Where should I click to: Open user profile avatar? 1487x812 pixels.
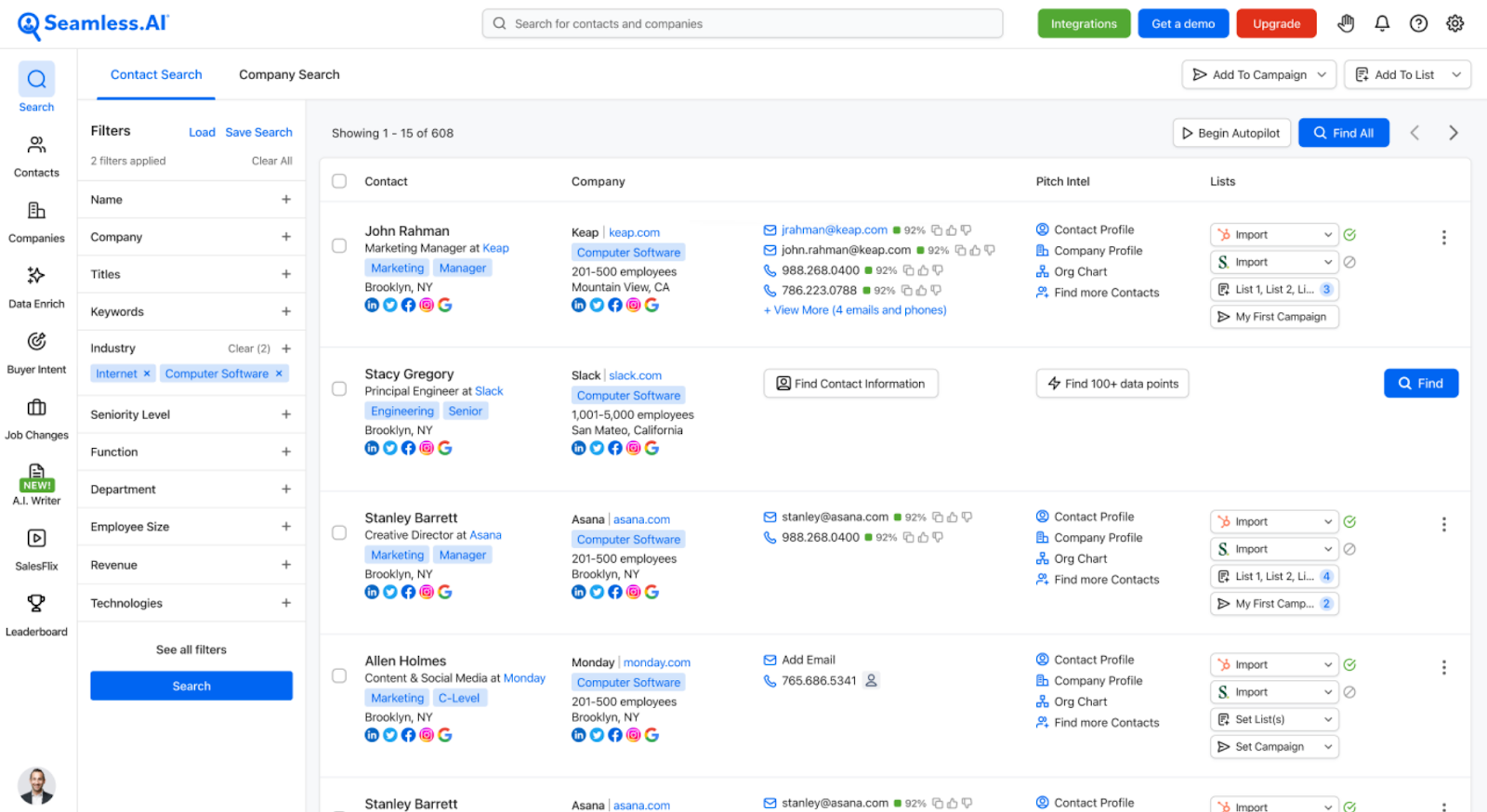[x=36, y=786]
